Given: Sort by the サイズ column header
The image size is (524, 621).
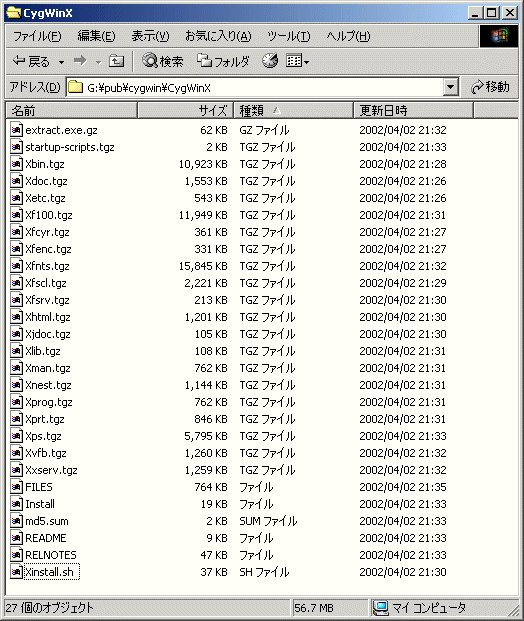Looking at the screenshot, I should tap(186, 110).
